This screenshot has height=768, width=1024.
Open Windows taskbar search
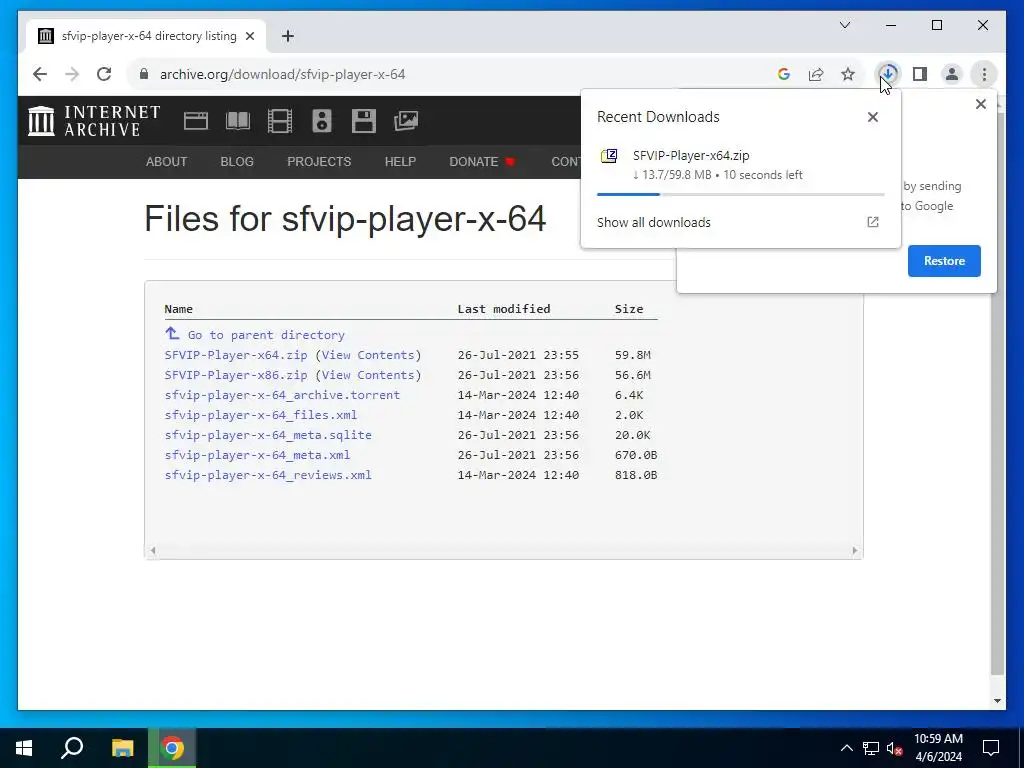(72, 748)
